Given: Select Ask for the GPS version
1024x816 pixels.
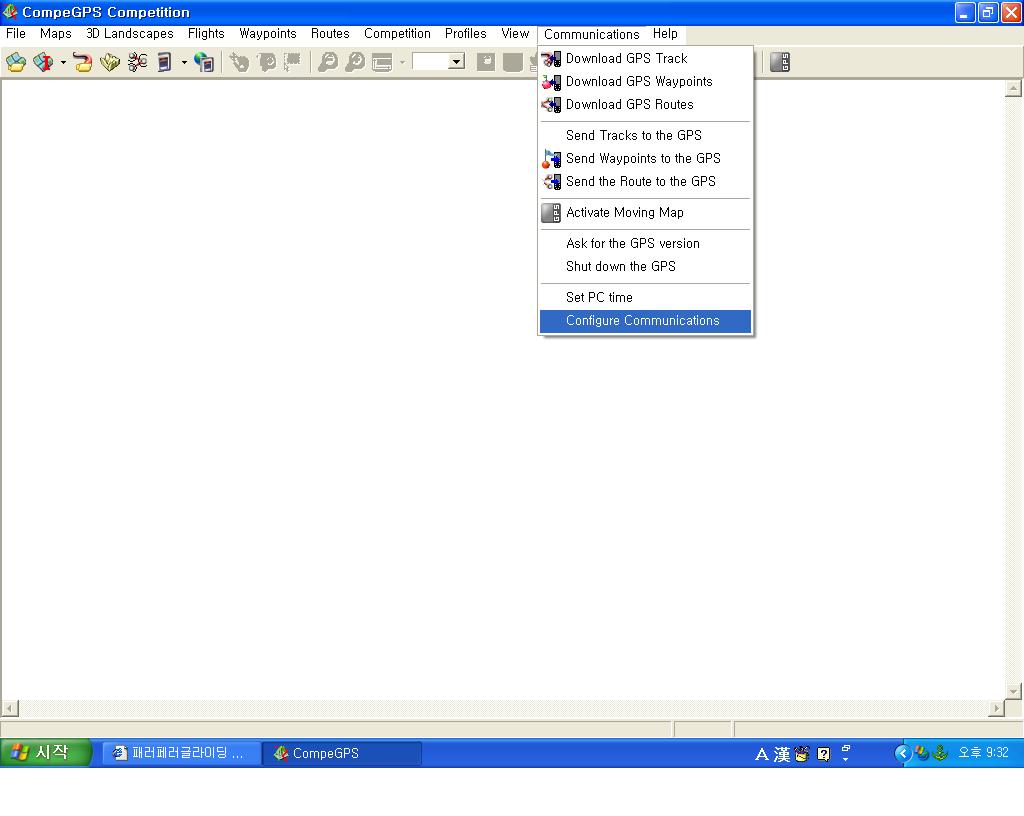Looking at the screenshot, I should click(x=645, y=243).
